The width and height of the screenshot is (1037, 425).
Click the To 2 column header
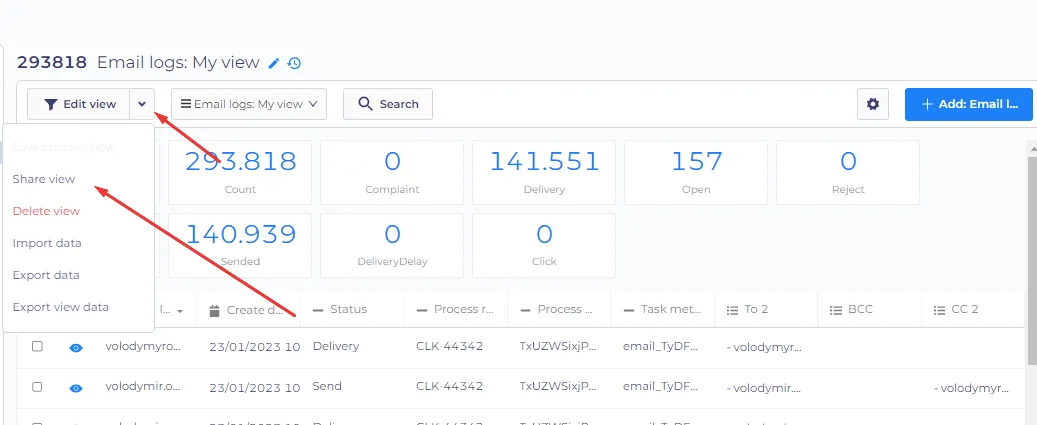(766, 309)
